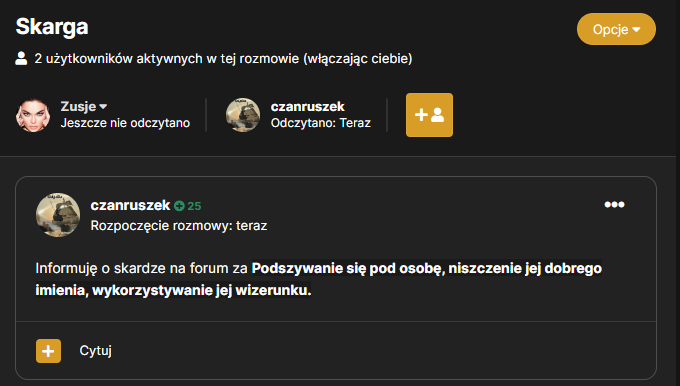
Task: Open czanruszek avatar in participant list
Action: coord(243,115)
